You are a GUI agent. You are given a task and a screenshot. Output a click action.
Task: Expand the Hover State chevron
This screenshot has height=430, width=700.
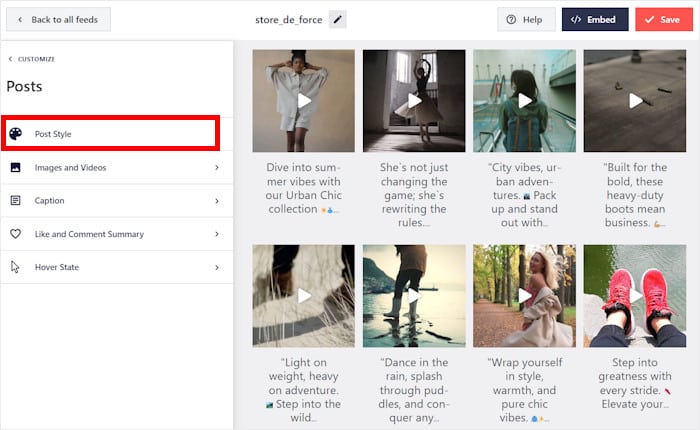click(217, 267)
